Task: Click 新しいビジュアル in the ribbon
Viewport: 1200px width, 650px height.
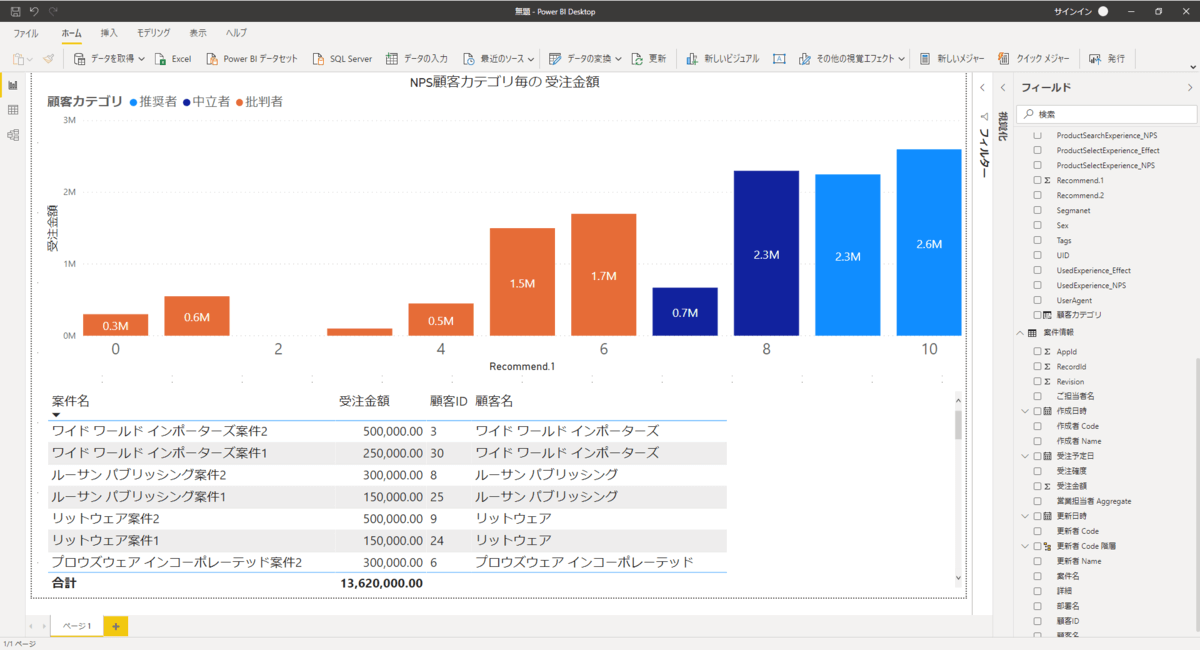Action: click(723, 59)
